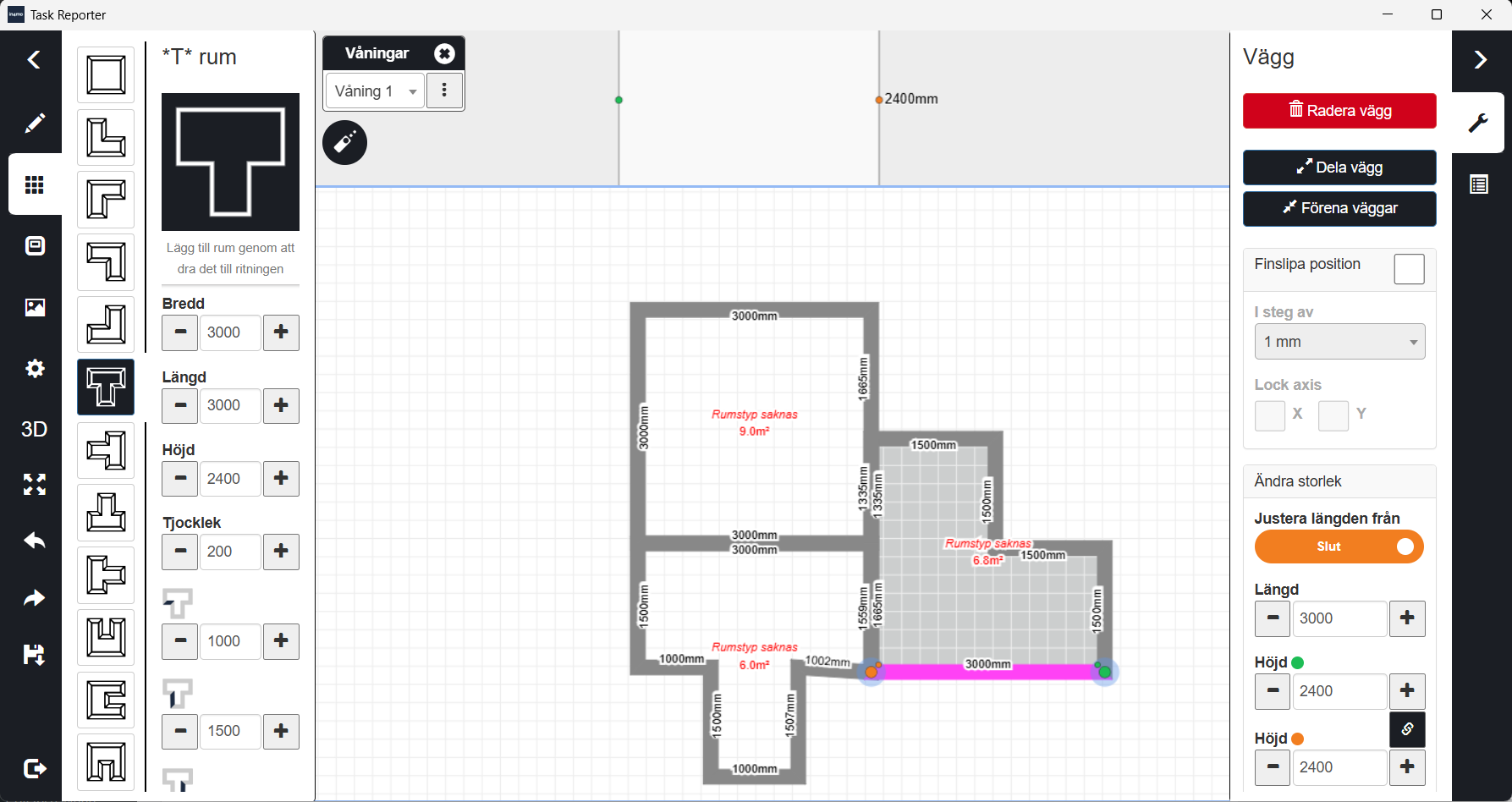1512x802 pixels.
Task: Click the Bredd value input field
Action: click(229, 332)
